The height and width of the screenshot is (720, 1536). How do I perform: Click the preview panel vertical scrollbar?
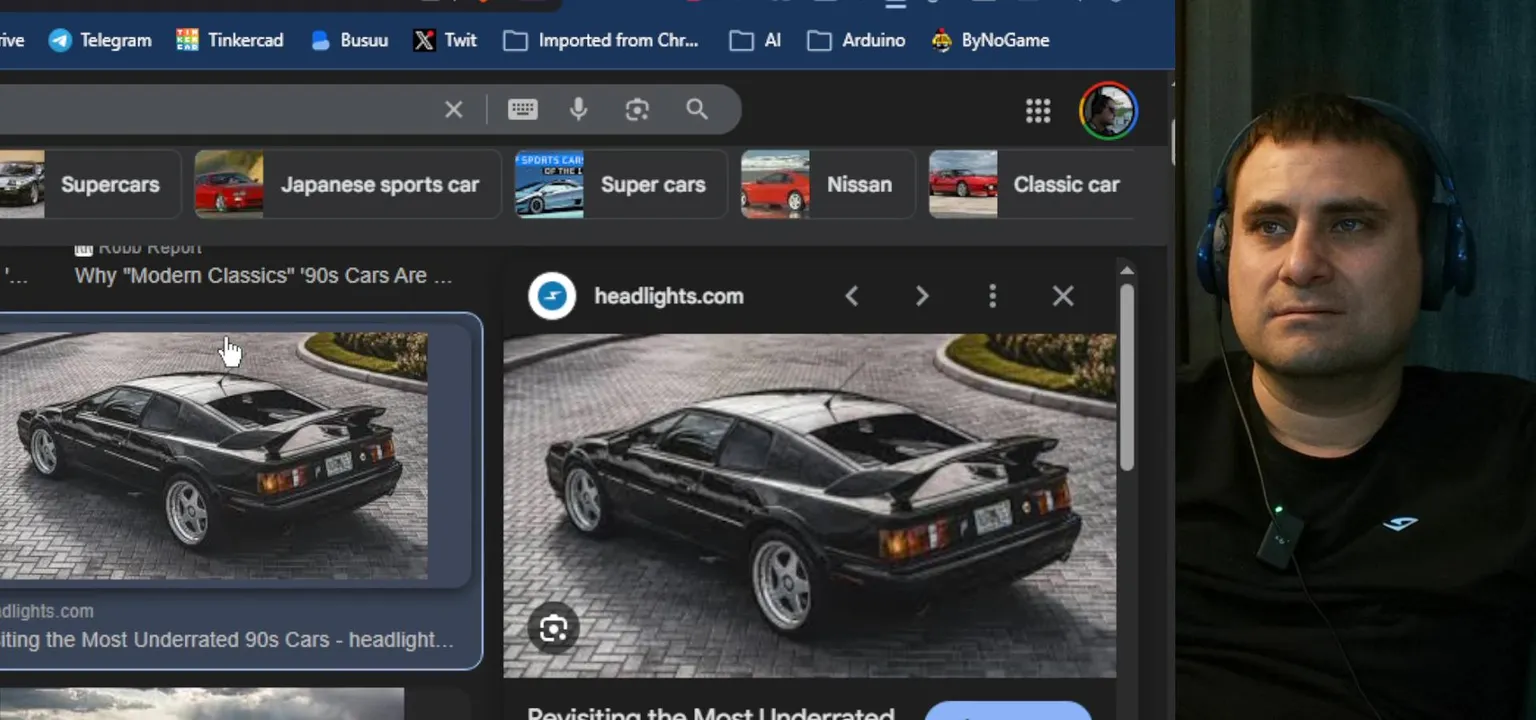(1127, 377)
